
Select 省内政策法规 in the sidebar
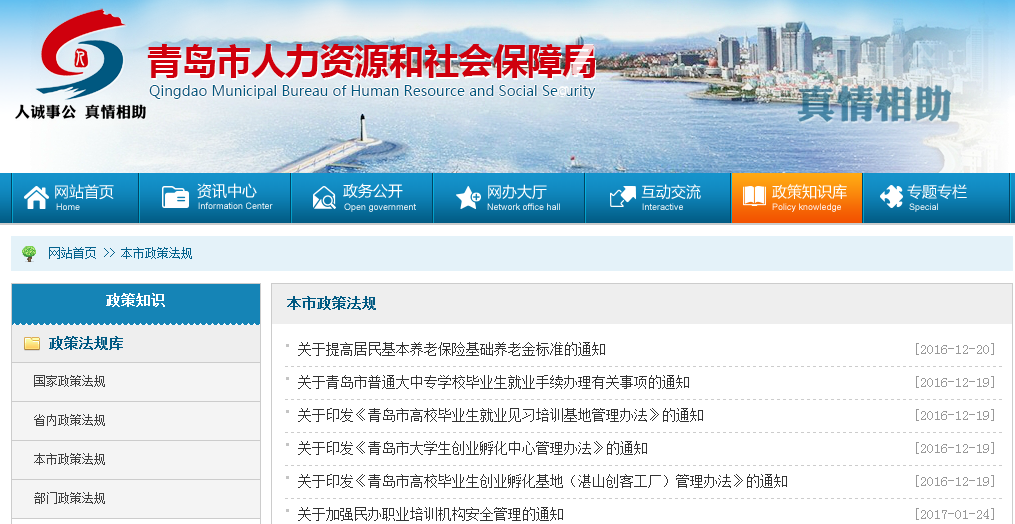coord(69,421)
